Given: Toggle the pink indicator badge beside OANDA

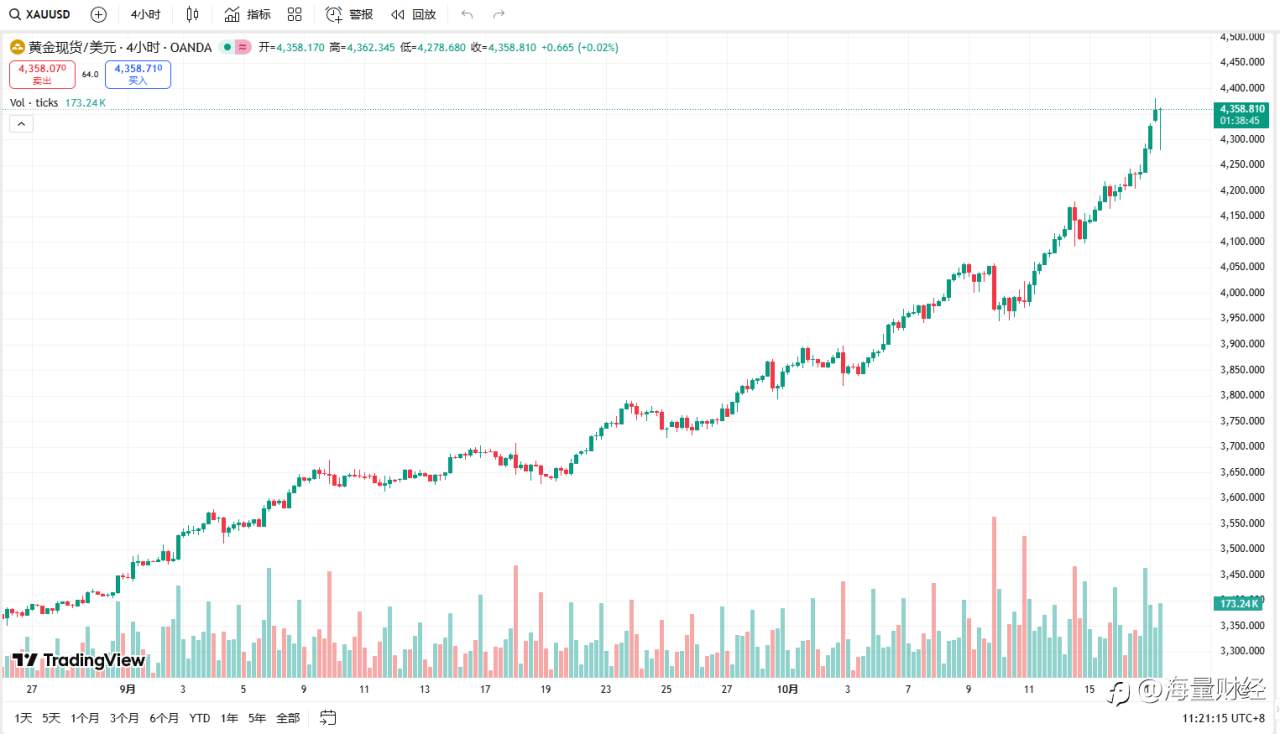Looking at the screenshot, I should [x=243, y=47].
